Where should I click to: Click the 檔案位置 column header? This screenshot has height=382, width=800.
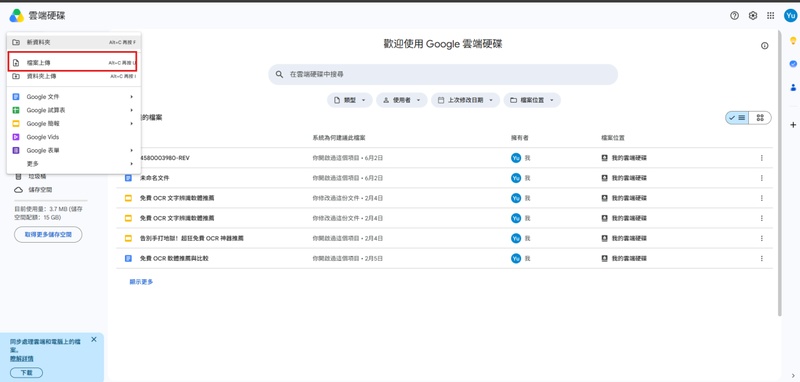point(613,138)
